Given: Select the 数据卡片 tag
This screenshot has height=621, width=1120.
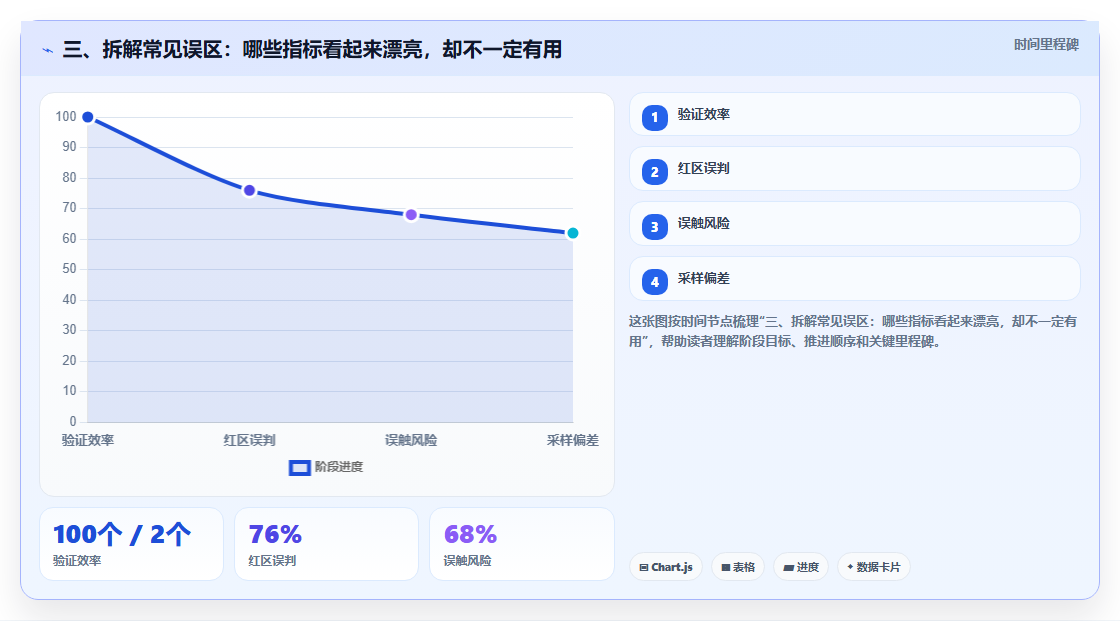Looking at the screenshot, I should click(x=874, y=567).
